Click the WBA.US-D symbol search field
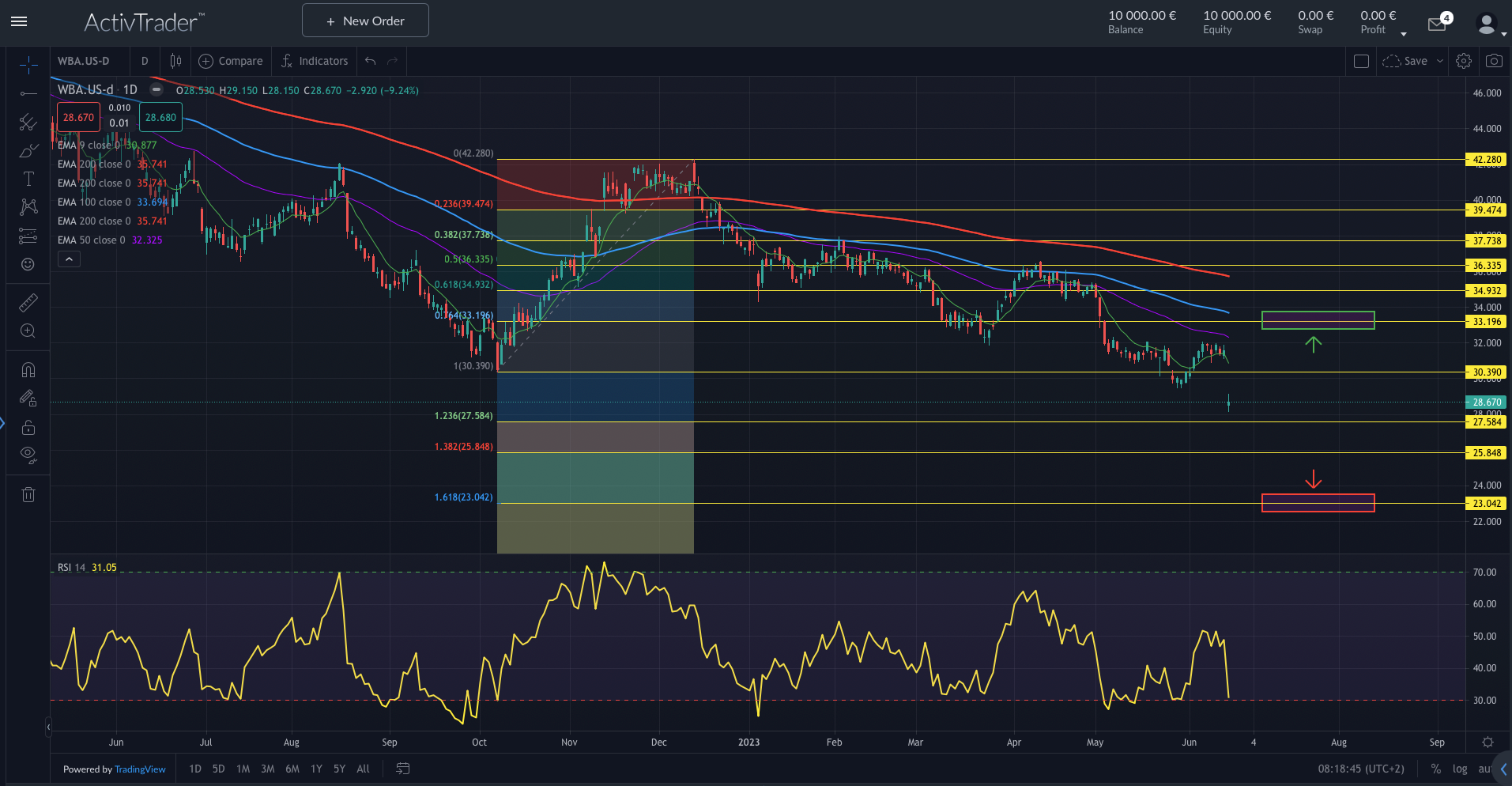The width and height of the screenshot is (1512, 786). coord(84,61)
